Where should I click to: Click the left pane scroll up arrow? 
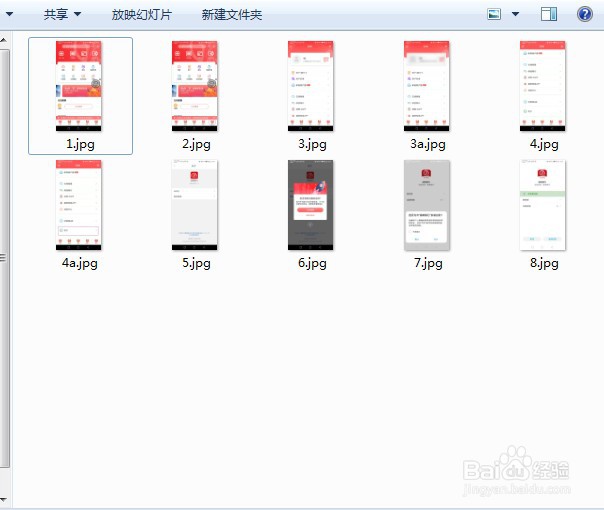(3, 40)
